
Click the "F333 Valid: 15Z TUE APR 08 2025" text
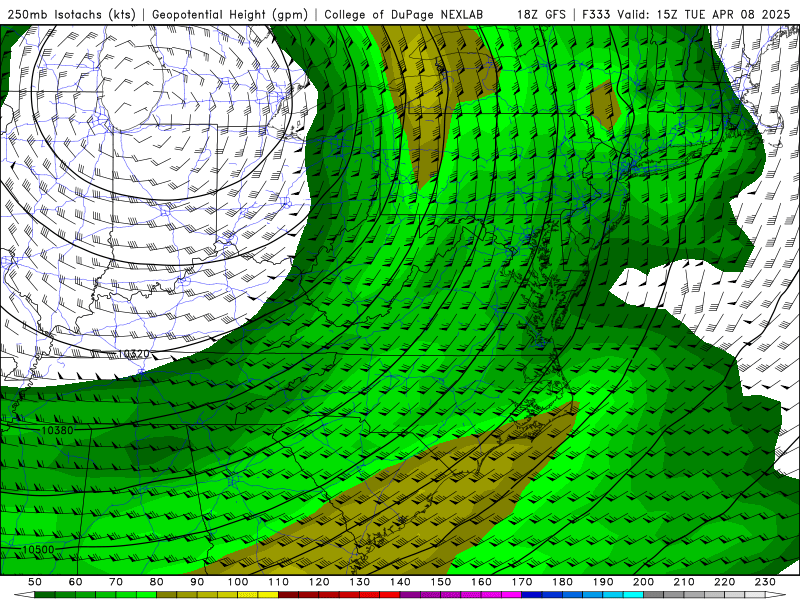(x=686, y=15)
